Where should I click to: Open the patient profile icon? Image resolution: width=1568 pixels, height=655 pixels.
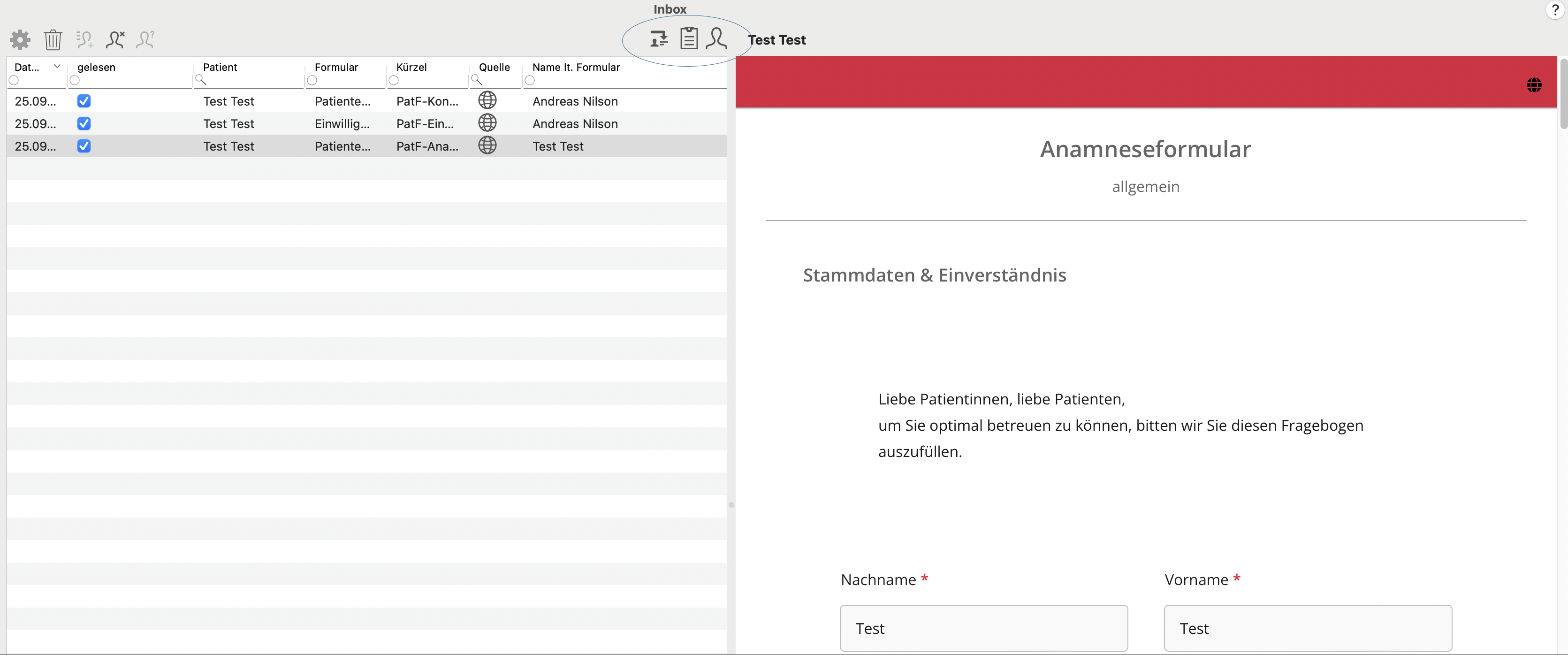tap(716, 38)
